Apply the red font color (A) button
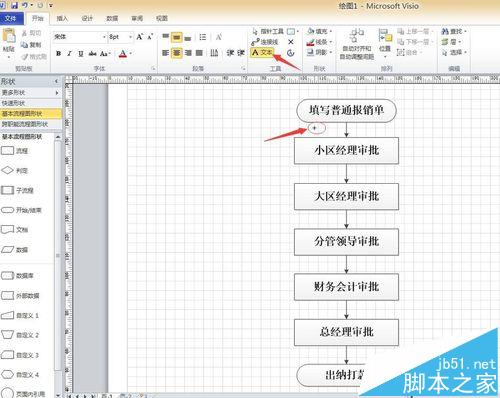Image resolution: width=500 pixels, height=398 pixels. coord(123,53)
